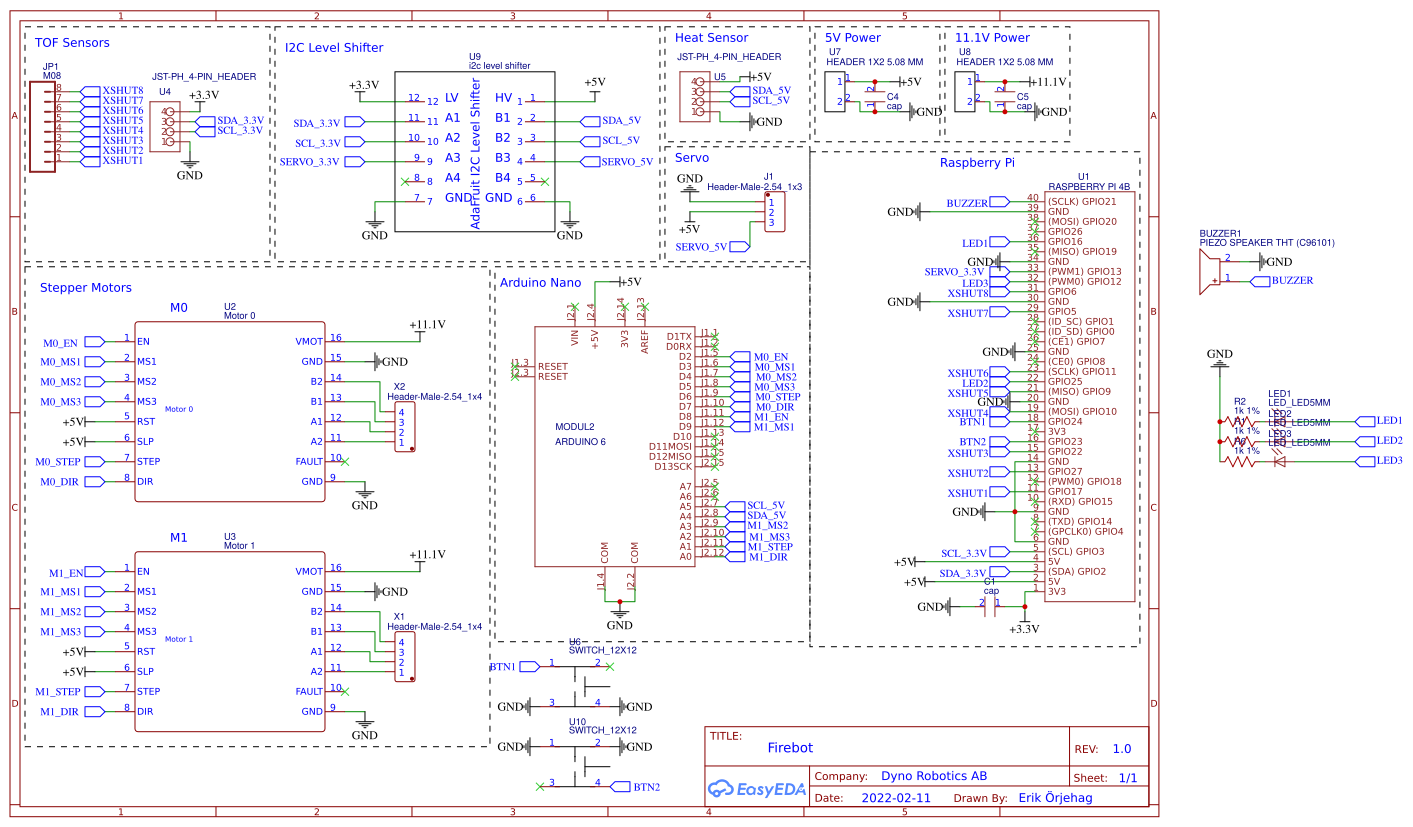Viewport: 1413px width, 827px height.
Task: Select the J1 servo header connector
Action: (x=774, y=212)
